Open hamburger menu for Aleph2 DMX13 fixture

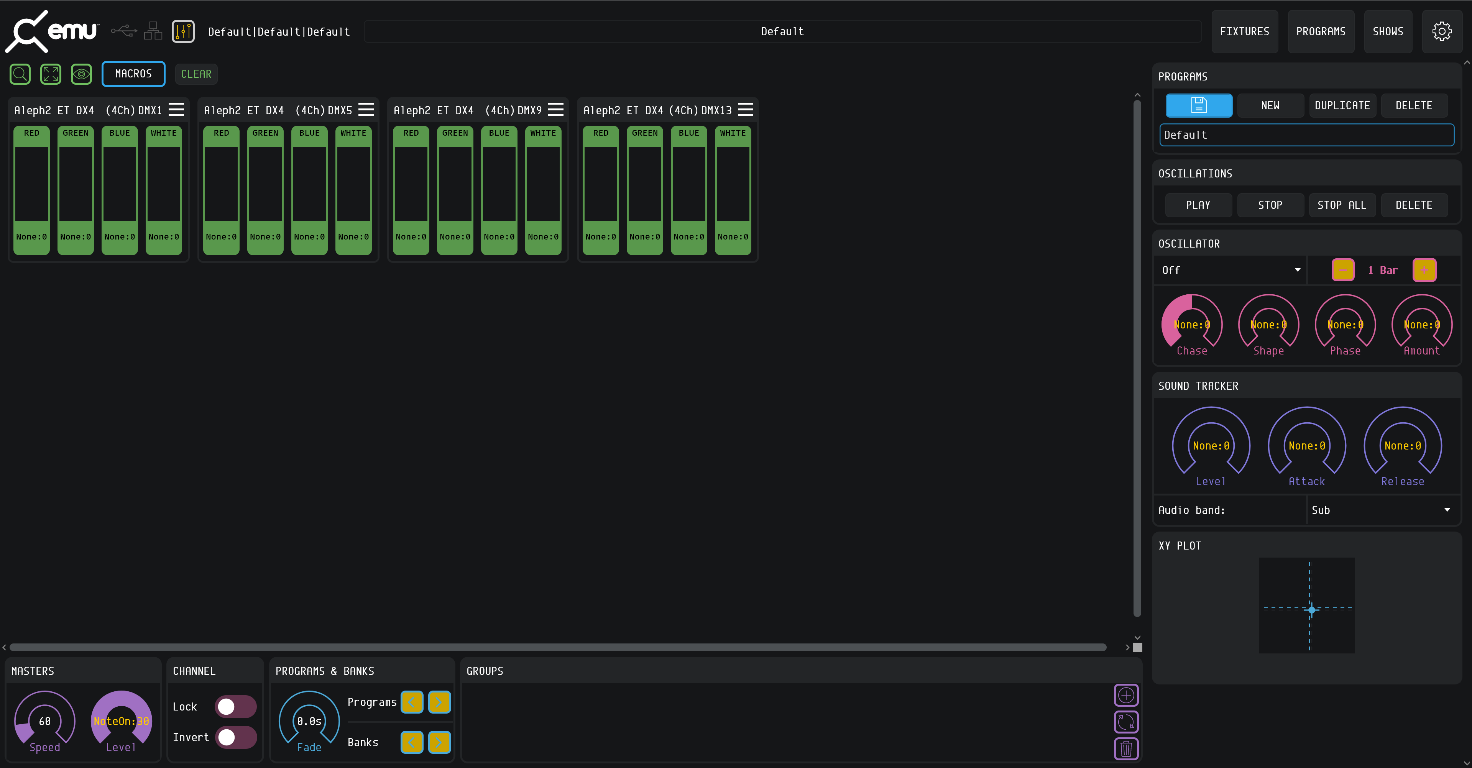tap(745, 109)
